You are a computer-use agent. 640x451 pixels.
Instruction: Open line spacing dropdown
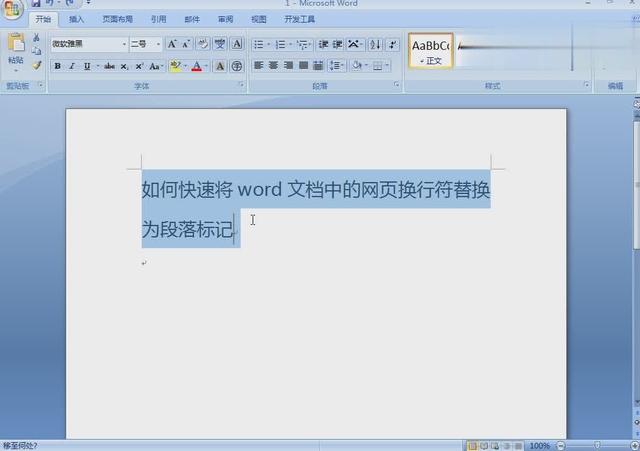tap(337, 65)
